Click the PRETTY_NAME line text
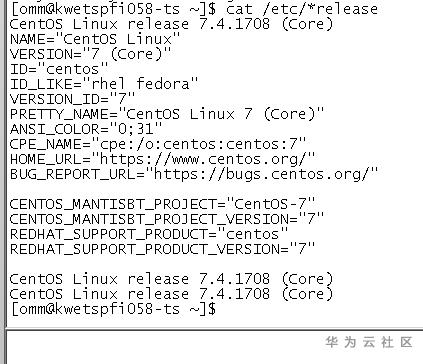The image size is (423, 364). pos(167,114)
